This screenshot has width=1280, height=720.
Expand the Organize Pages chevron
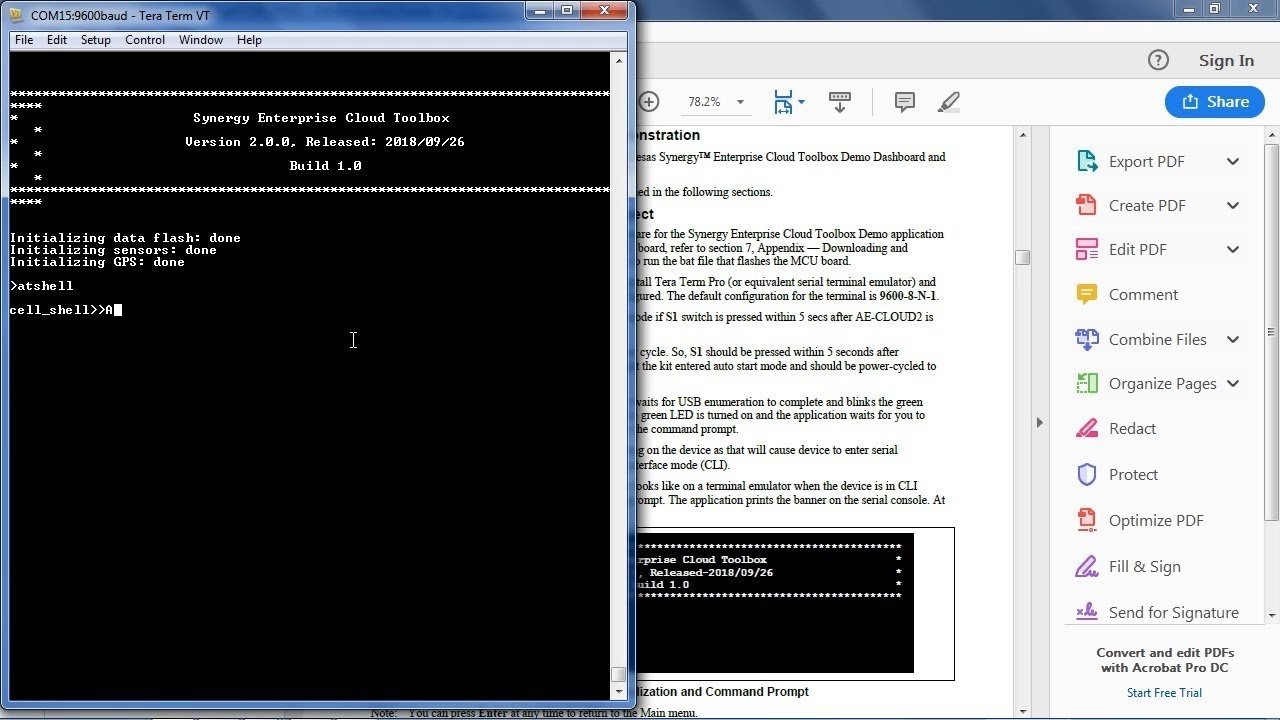coord(1233,384)
